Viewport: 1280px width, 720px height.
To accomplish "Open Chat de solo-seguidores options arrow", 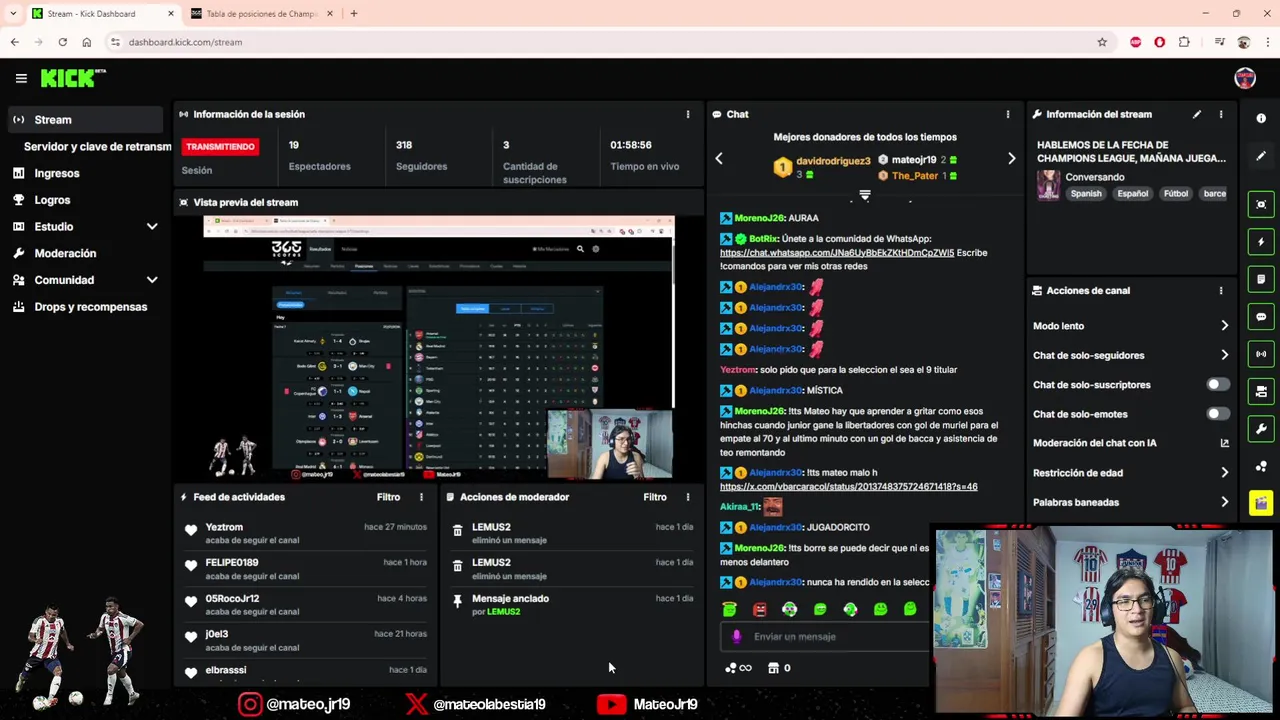I will coord(1224,355).
